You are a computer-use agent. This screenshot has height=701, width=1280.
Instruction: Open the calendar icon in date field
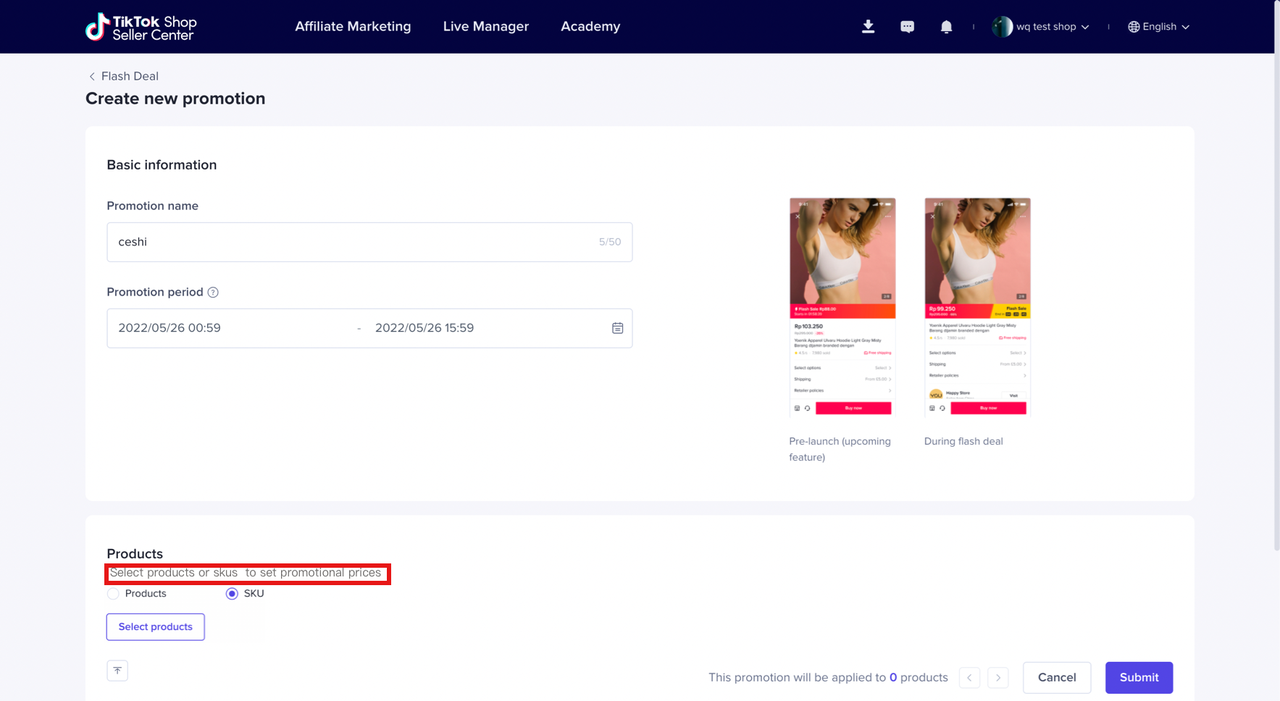tap(617, 328)
